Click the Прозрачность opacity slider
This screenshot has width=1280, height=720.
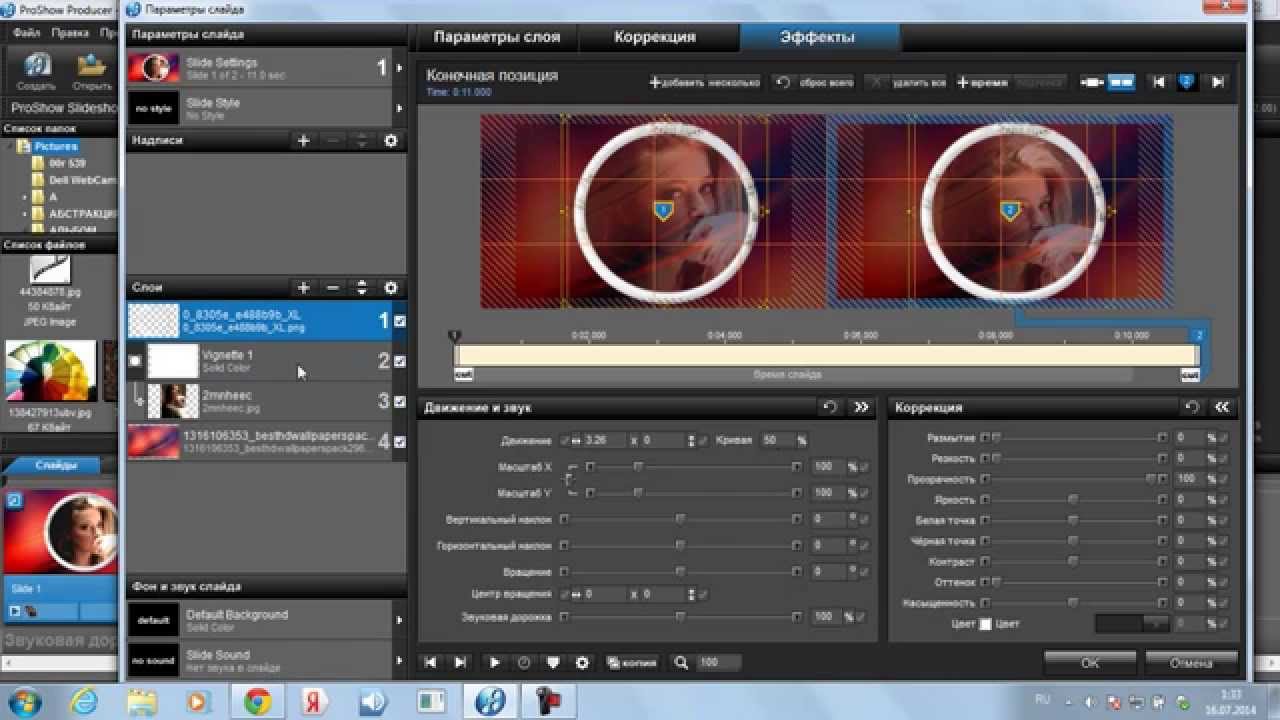tap(1072, 479)
